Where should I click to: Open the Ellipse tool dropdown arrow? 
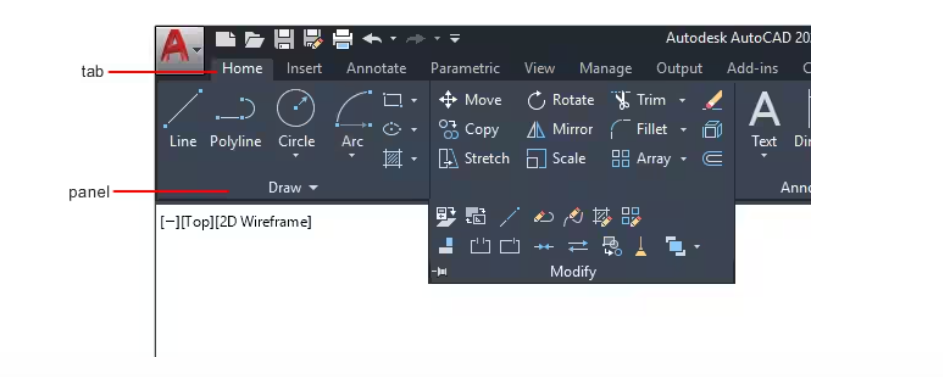tap(414, 130)
